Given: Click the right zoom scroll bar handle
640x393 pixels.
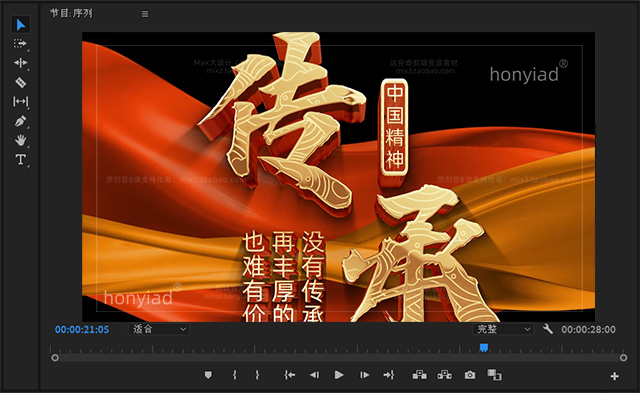Looking at the screenshot, I should click(x=623, y=358).
